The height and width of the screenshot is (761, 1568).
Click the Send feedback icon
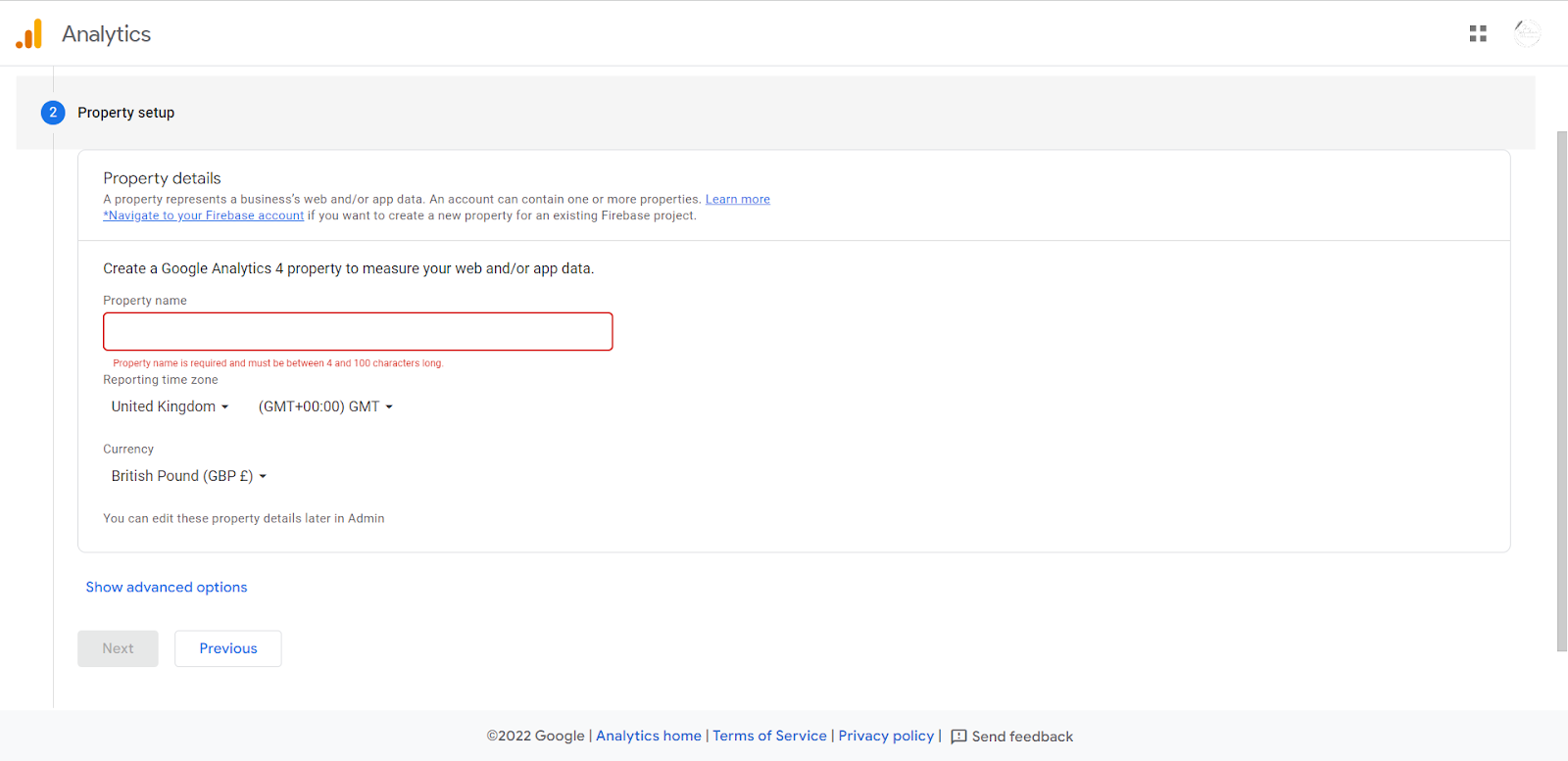[x=958, y=737]
